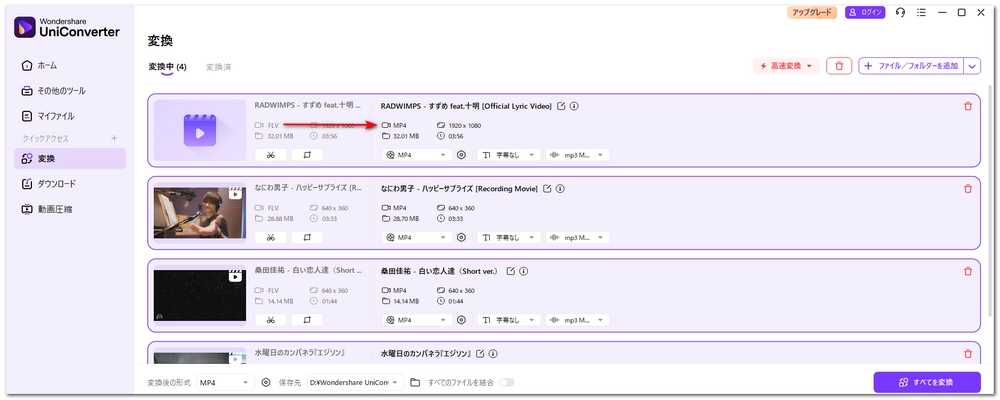Click the すべてを変換 button
This screenshot has width=1000, height=400.
point(926,382)
